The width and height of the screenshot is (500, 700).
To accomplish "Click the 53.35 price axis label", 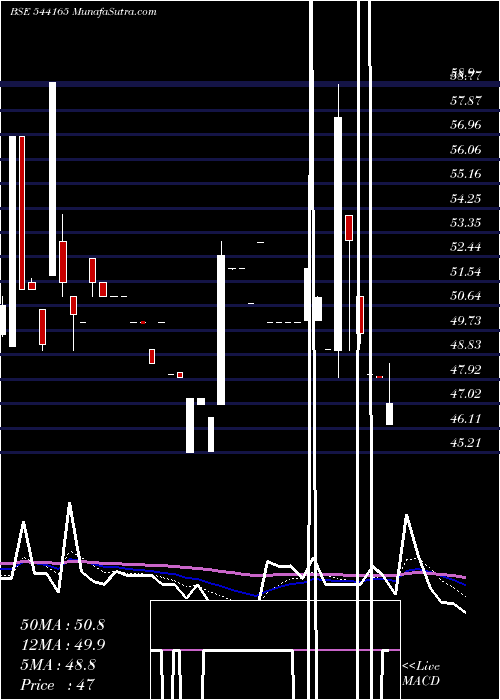I will [x=466, y=222].
